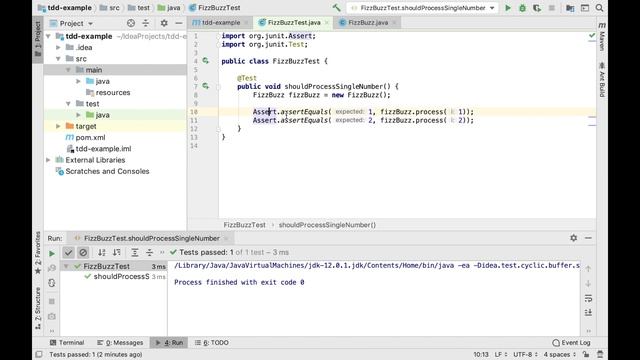Viewport: 640px width, 360px height.
Task: Toggle show passed tests checkmark button
Action: [68, 253]
